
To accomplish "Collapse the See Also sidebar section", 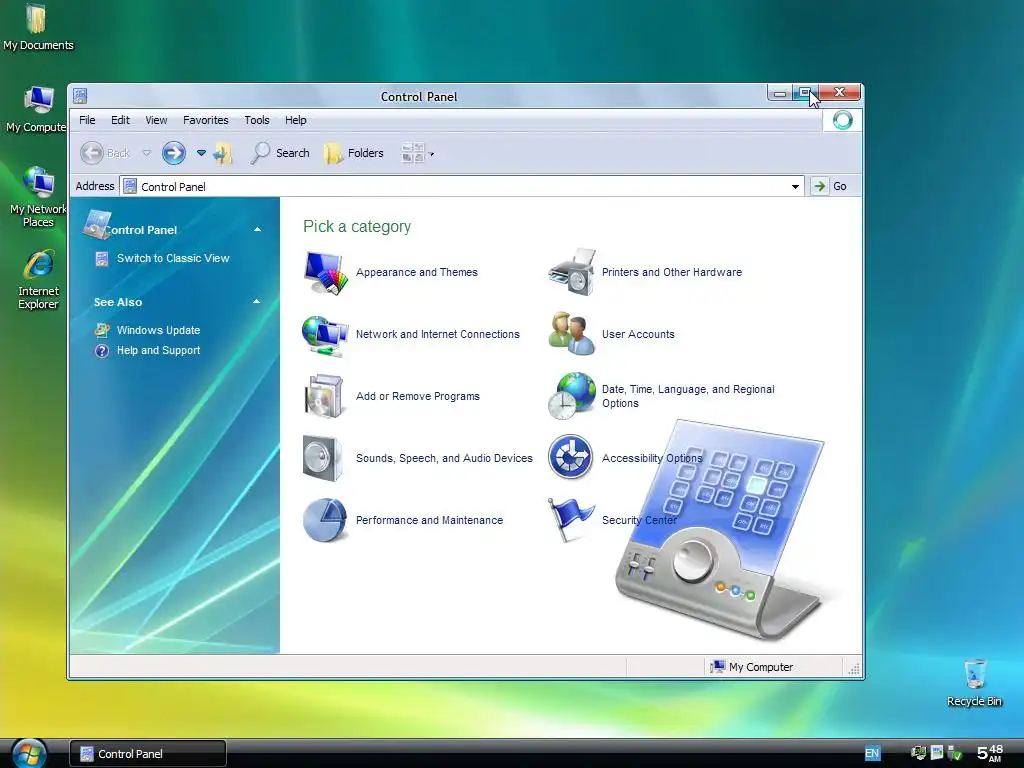I will point(257,302).
